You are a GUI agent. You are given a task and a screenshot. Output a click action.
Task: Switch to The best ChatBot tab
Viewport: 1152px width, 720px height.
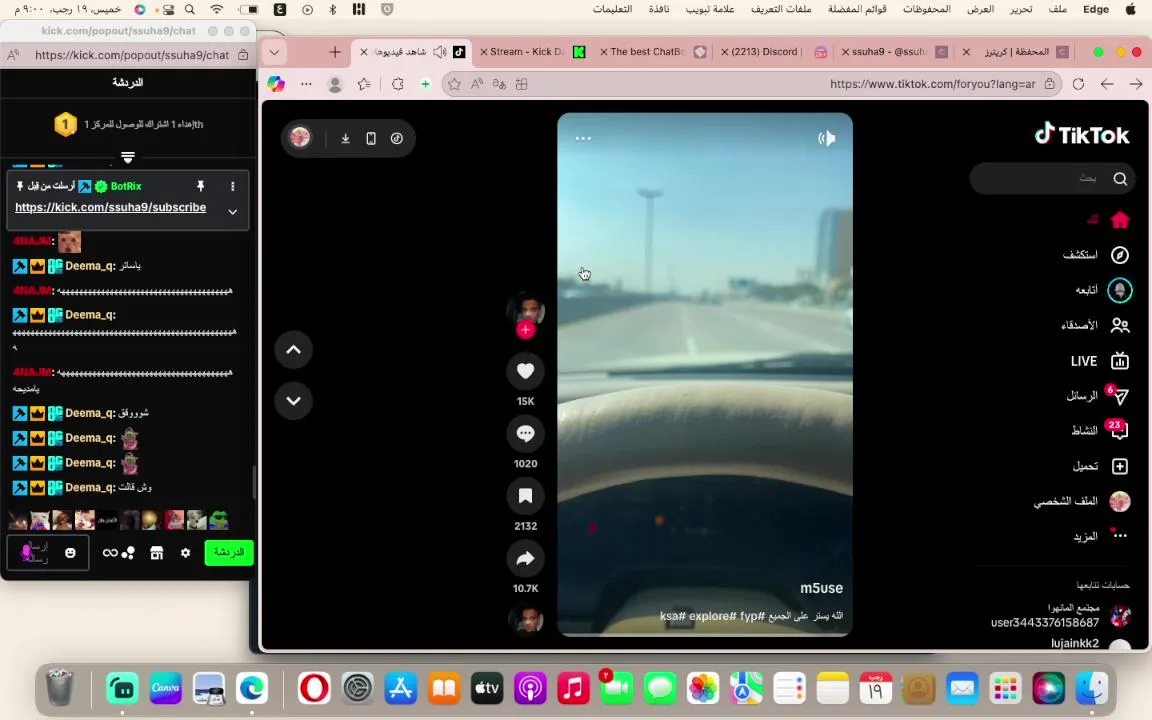coord(652,51)
